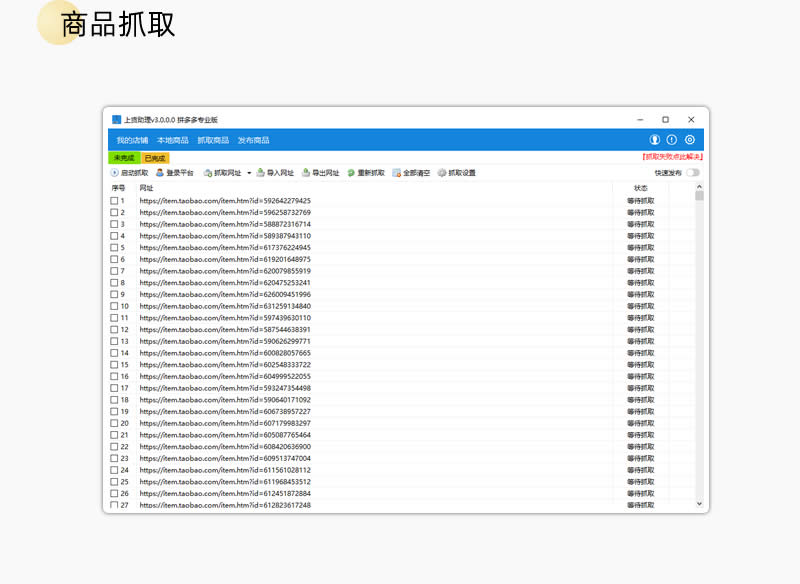This screenshot has width=800, height=584.
Task: Open the settings ring icon in blue bar
Action: pos(690,140)
